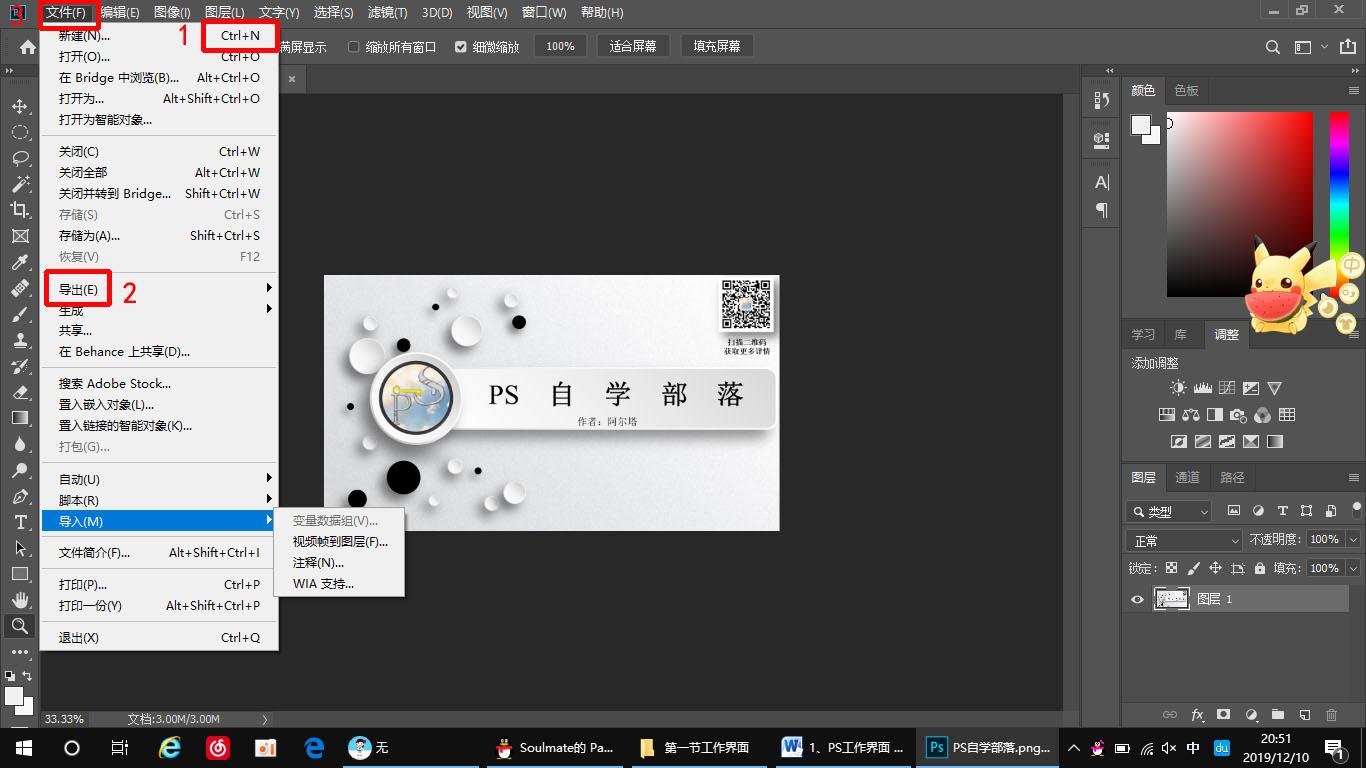Choose 存储为(A)... from the File menu
Screen dimensions: 1366x768
(159, 236)
